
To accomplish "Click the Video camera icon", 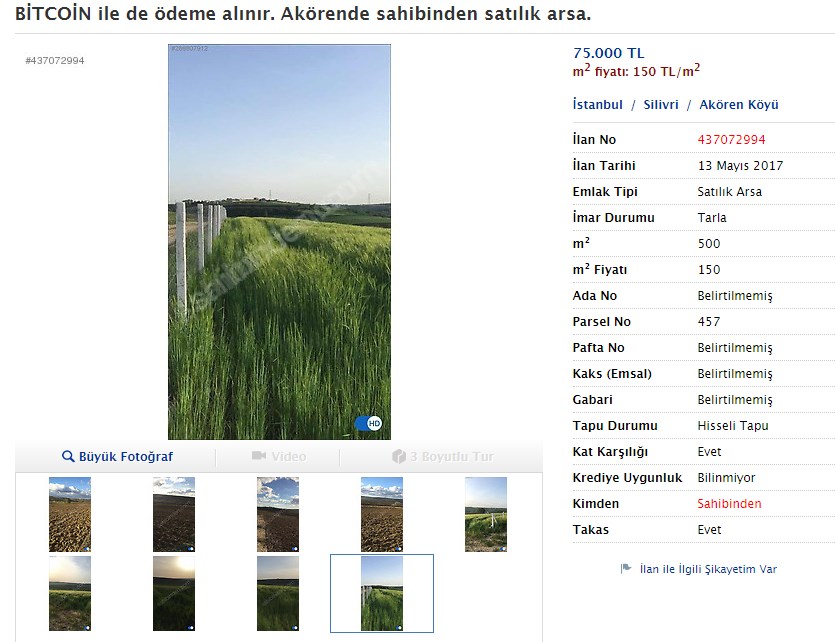I will pyautogui.click(x=259, y=456).
